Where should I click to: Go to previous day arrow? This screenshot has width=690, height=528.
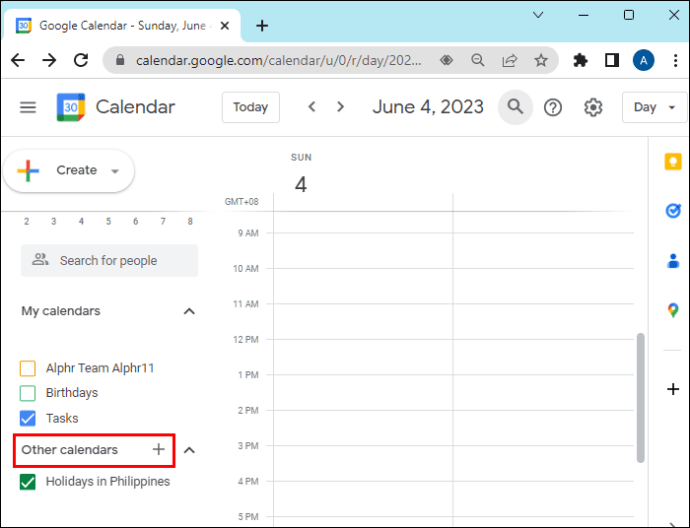coord(312,106)
